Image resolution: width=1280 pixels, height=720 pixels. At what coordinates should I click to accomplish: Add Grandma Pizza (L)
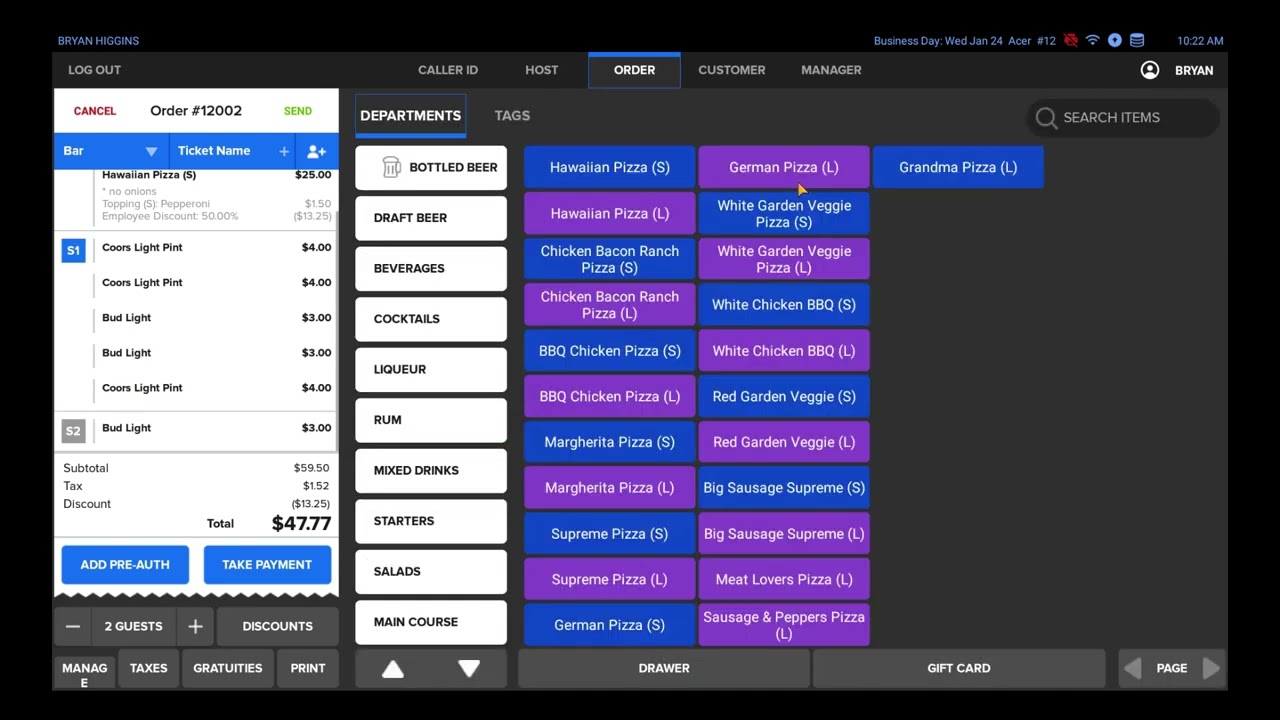958,167
